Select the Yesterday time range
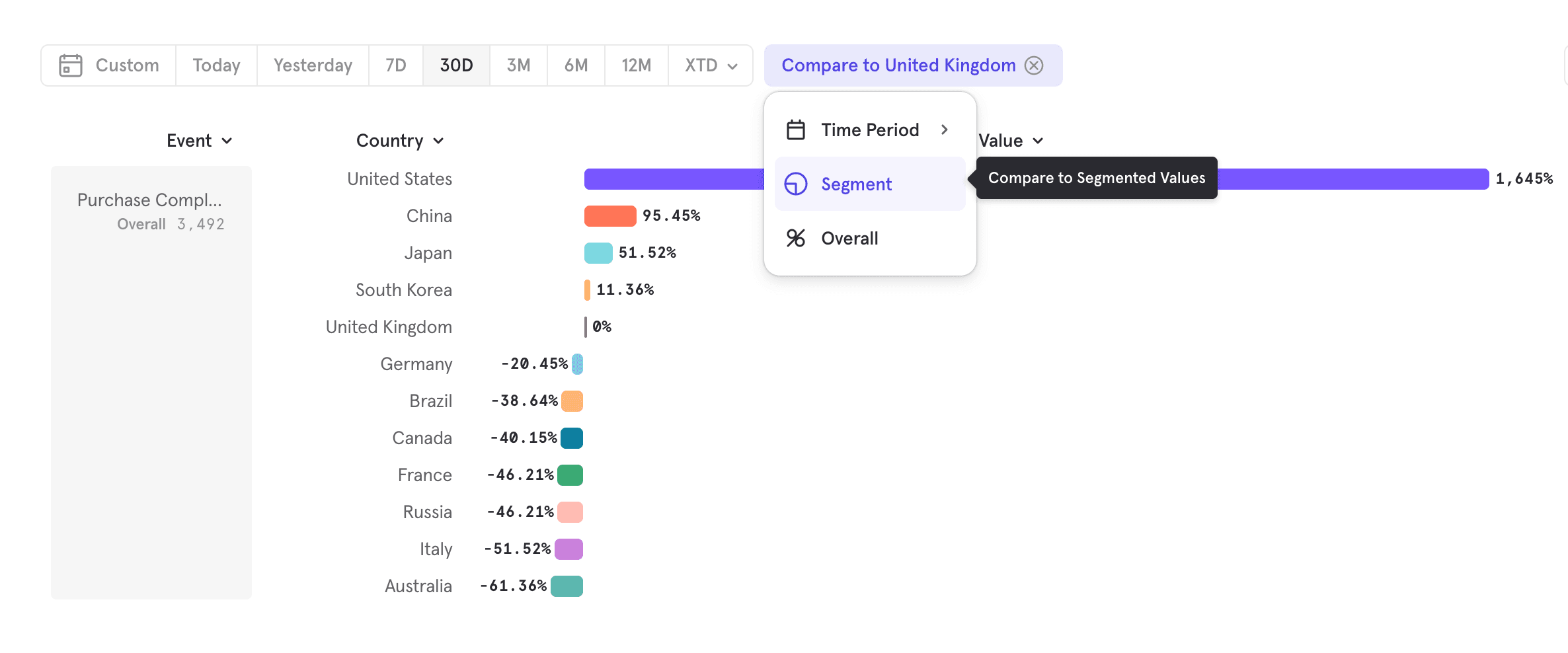 312,65
